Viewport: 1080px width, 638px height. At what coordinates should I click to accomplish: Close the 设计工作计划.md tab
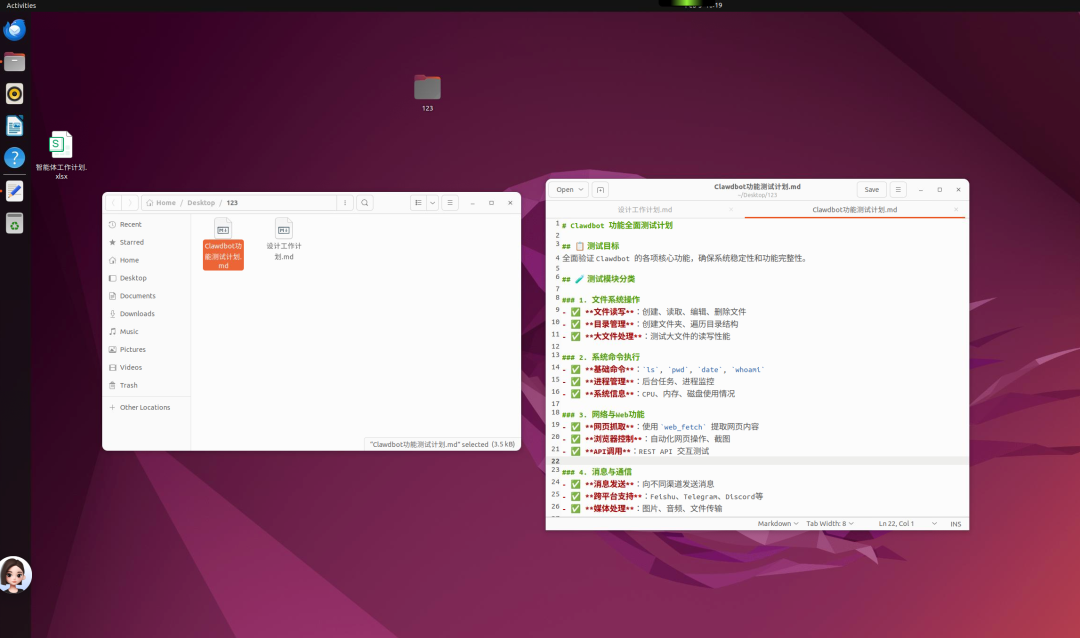pyautogui.click(x=731, y=209)
